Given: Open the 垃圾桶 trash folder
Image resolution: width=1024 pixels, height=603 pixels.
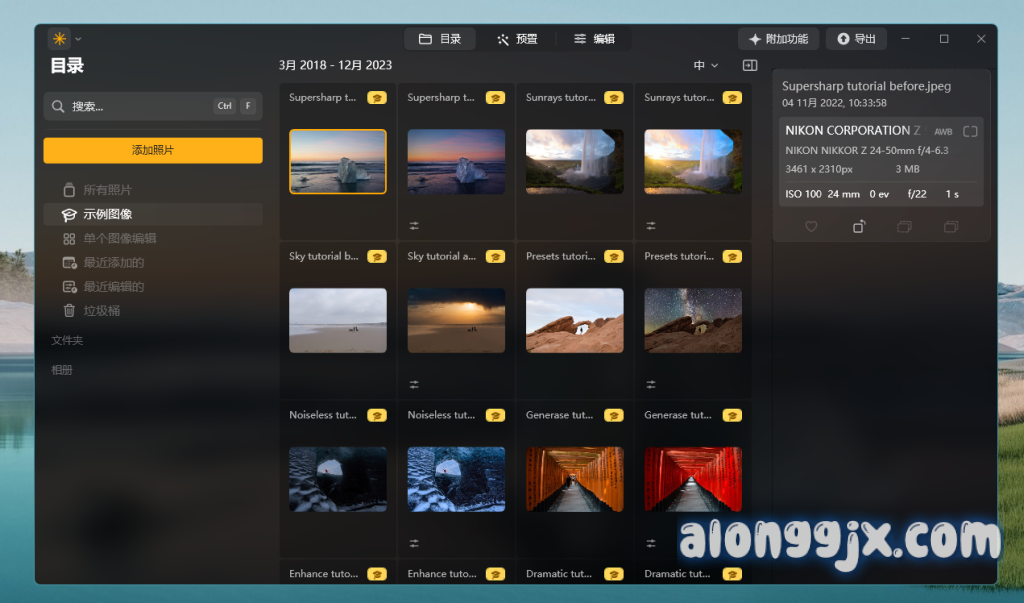Looking at the screenshot, I should tap(101, 311).
